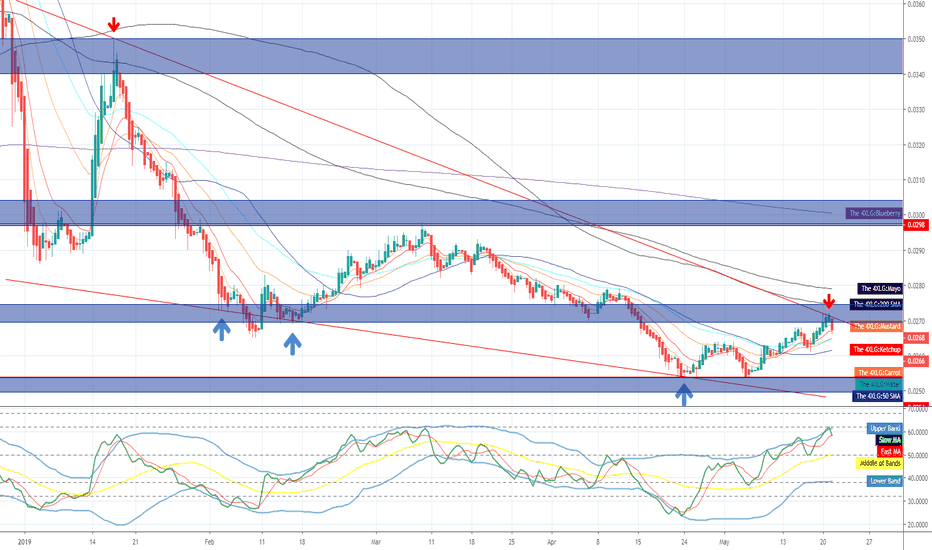Select the 'Upper Band' indicator label
This screenshot has height=550, width=932.
[884, 429]
